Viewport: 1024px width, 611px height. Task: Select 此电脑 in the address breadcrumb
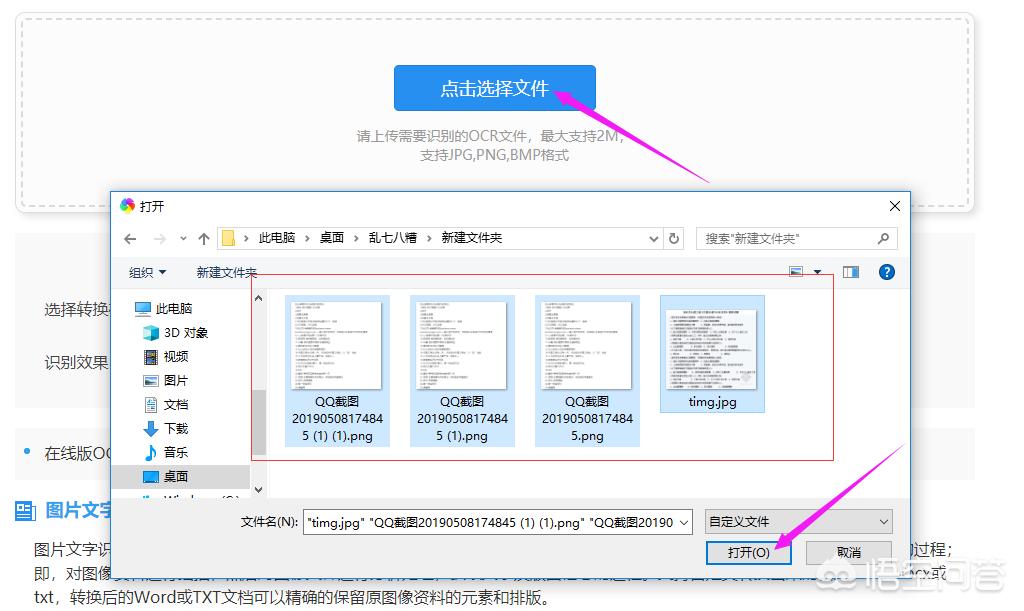pyautogui.click(x=277, y=238)
